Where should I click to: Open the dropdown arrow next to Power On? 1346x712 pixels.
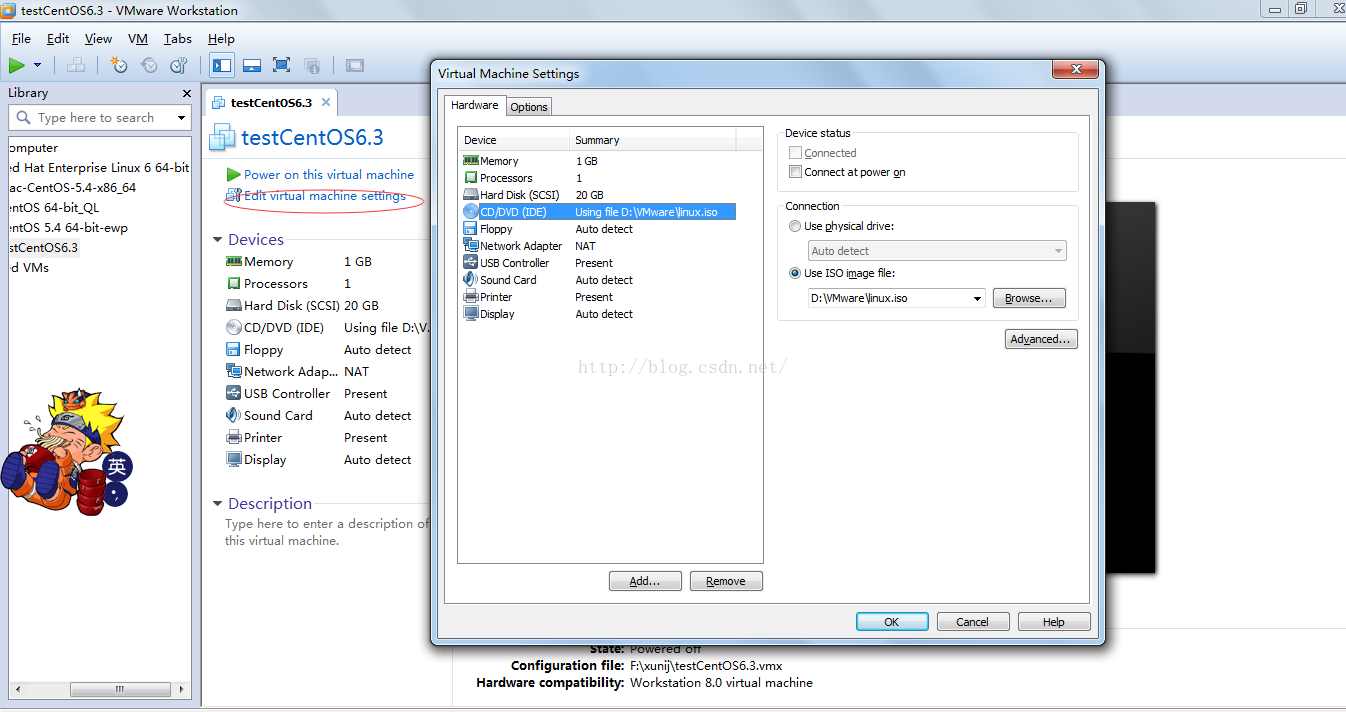[38, 65]
